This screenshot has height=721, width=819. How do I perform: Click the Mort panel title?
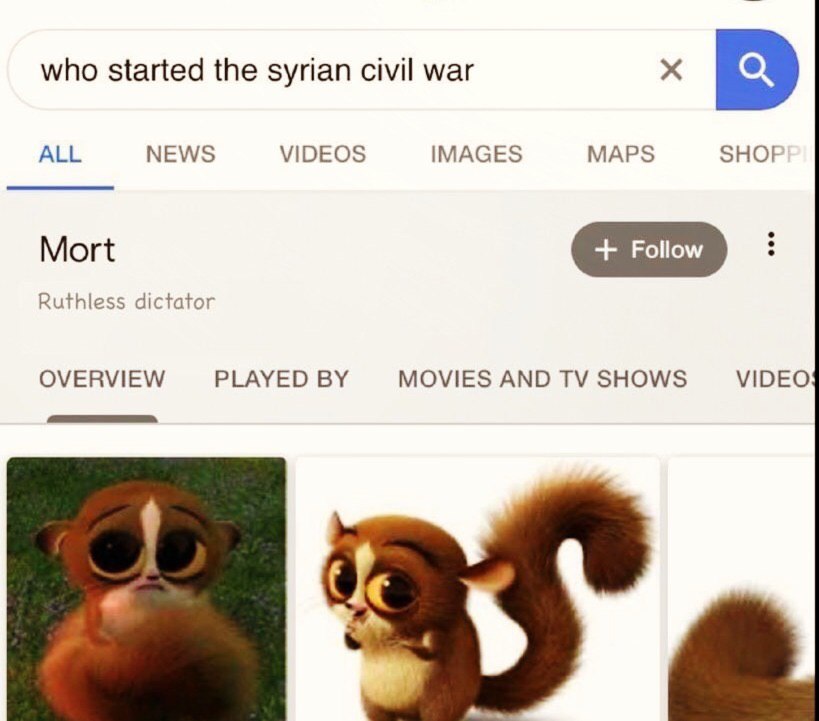[x=77, y=249]
